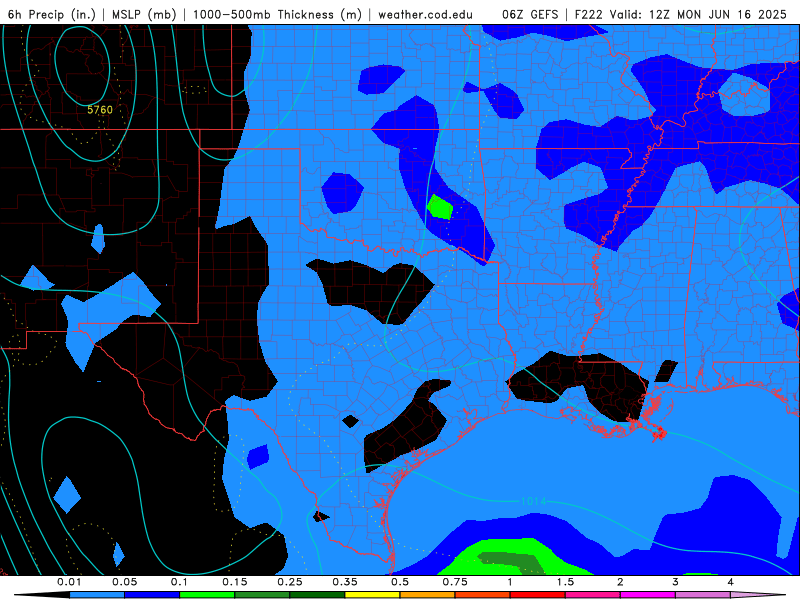Click the 0.1 legend value
The width and height of the screenshot is (800, 600).
(180, 582)
